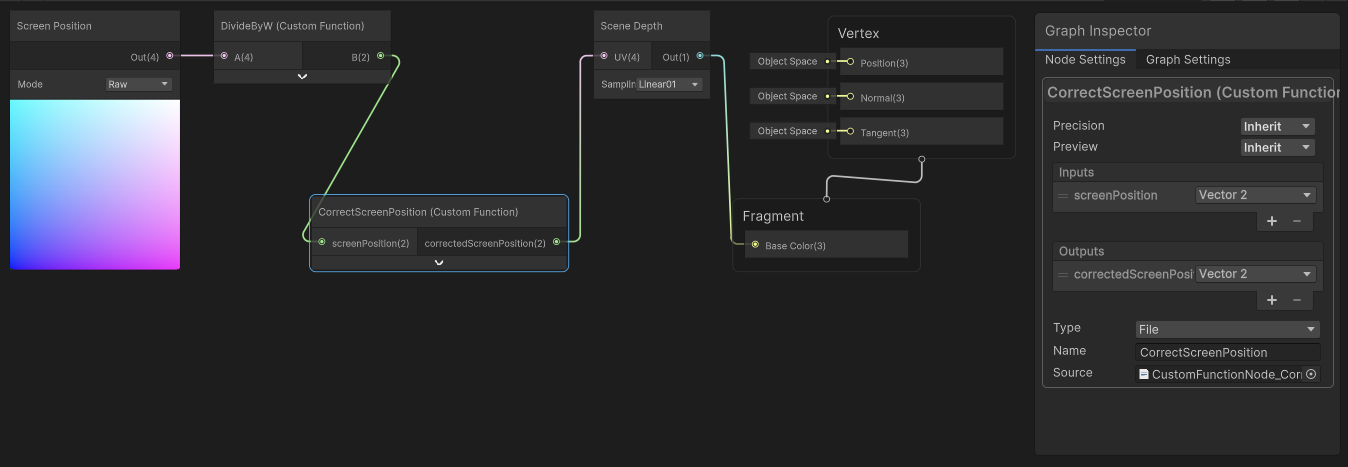Open the Mode dropdown set to Raw
Screen dimensions: 1348x467
click(139, 85)
